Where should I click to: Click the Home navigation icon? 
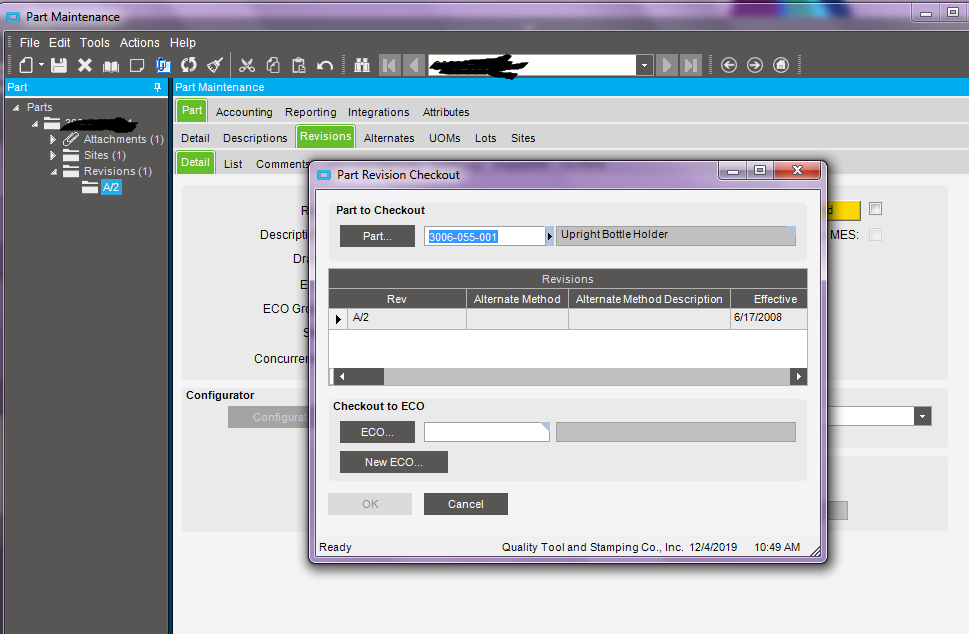coord(781,65)
